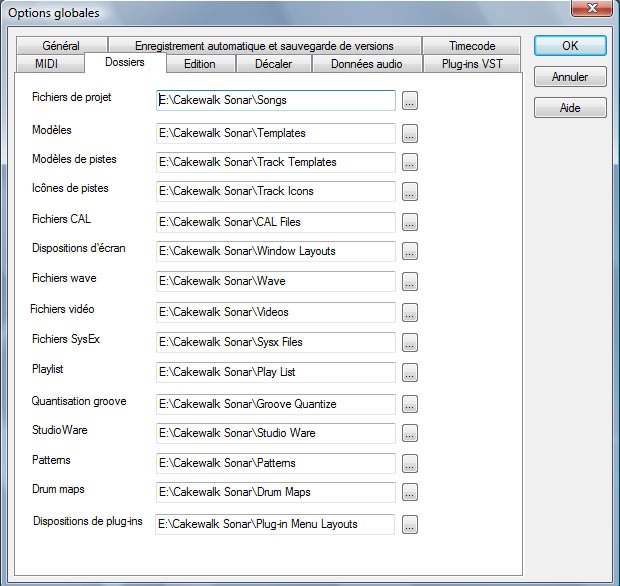Browse folder for Fichiers vidéo

click(410, 312)
